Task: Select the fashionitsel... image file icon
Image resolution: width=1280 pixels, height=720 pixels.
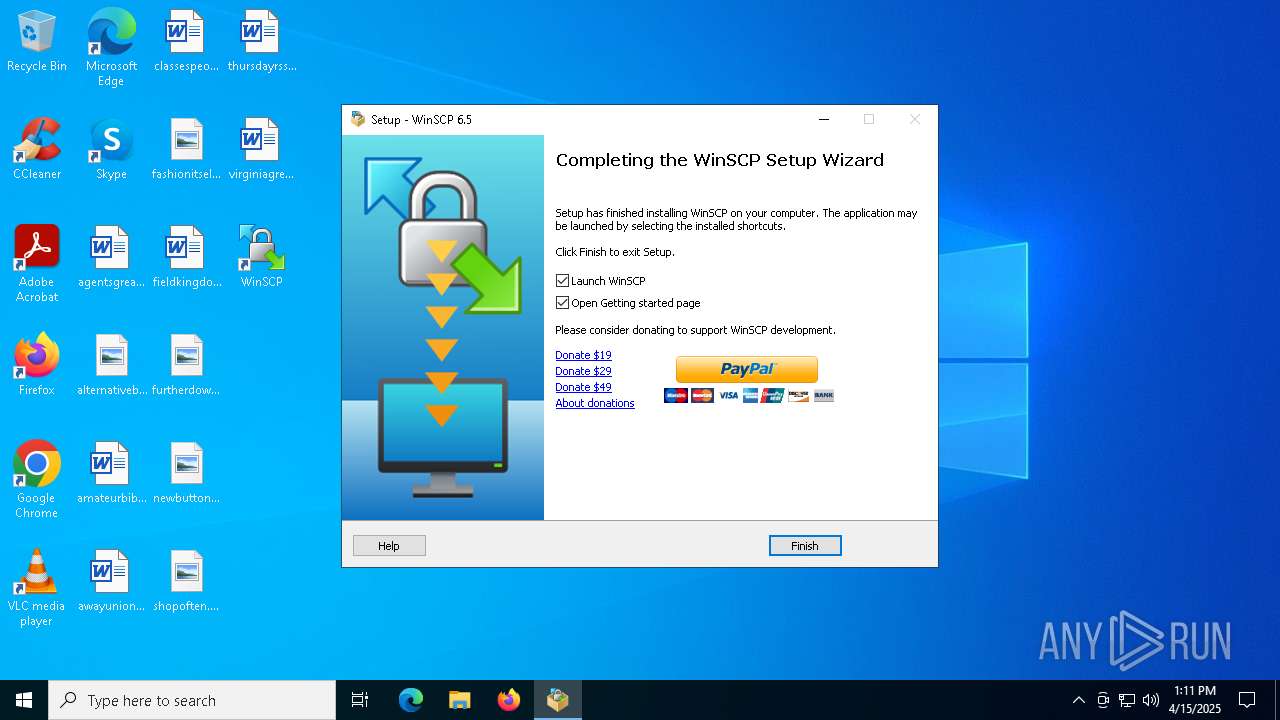Action: (186, 150)
